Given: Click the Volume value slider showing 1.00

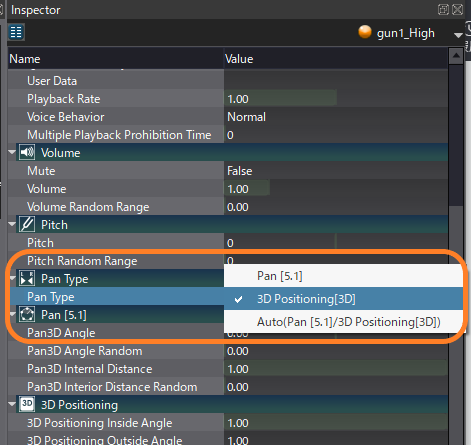Looking at the screenshot, I should pyautogui.click(x=336, y=189).
